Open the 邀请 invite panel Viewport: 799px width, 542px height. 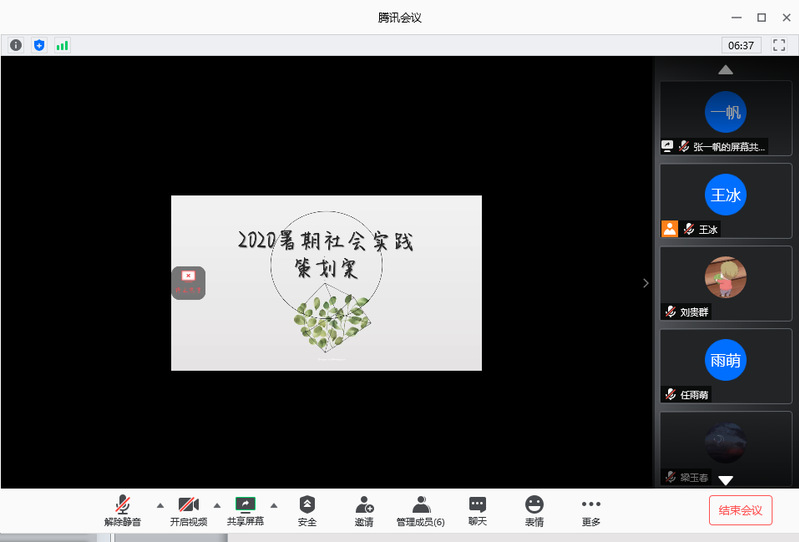click(x=364, y=511)
